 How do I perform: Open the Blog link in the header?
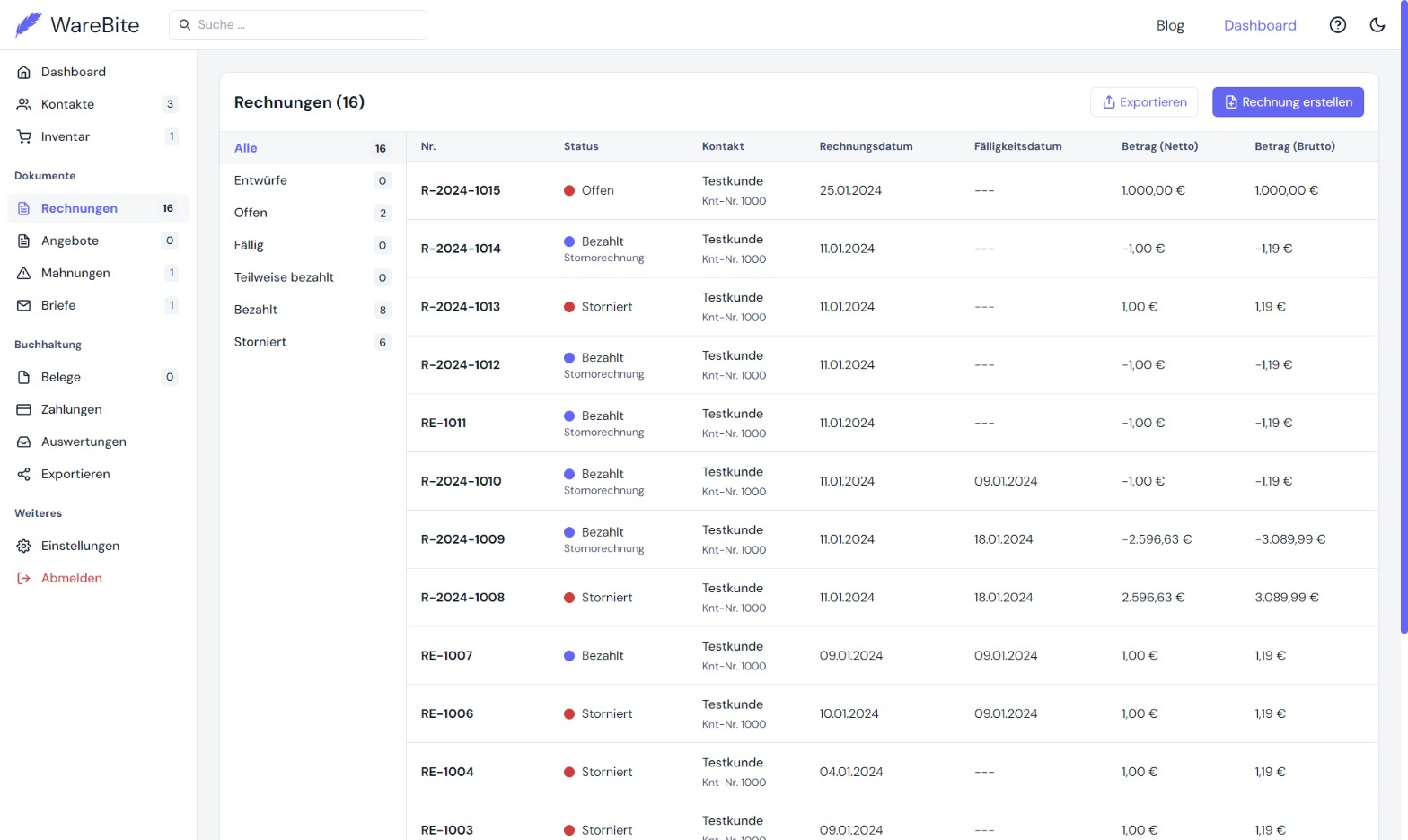[1170, 25]
